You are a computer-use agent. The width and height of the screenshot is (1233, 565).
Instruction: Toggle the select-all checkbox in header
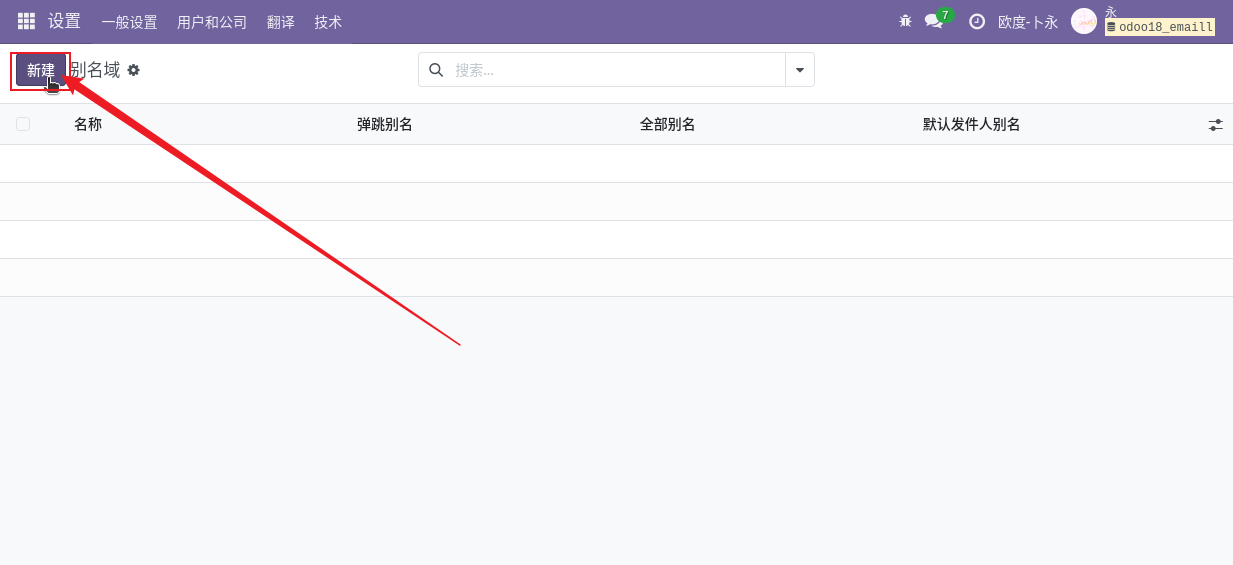(x=23, y=124)
